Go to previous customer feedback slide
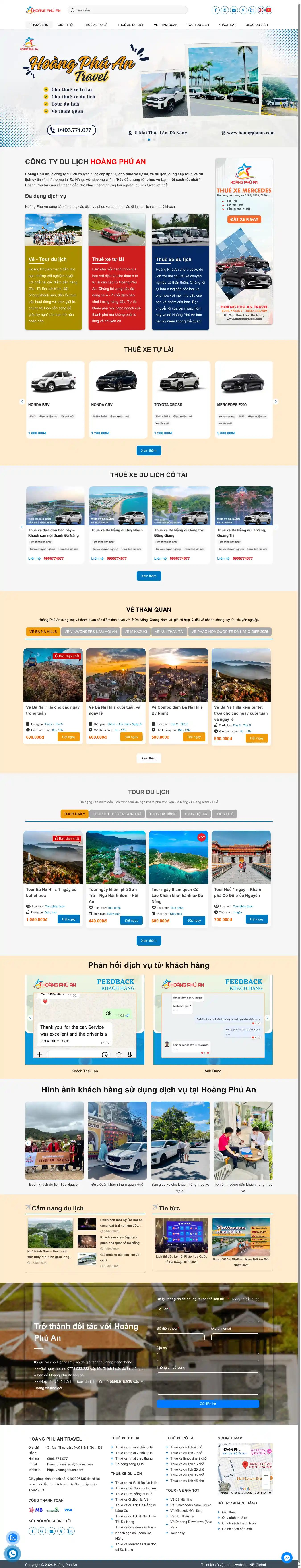This screenshot has width=301, height=1568. pos(30,1017)
